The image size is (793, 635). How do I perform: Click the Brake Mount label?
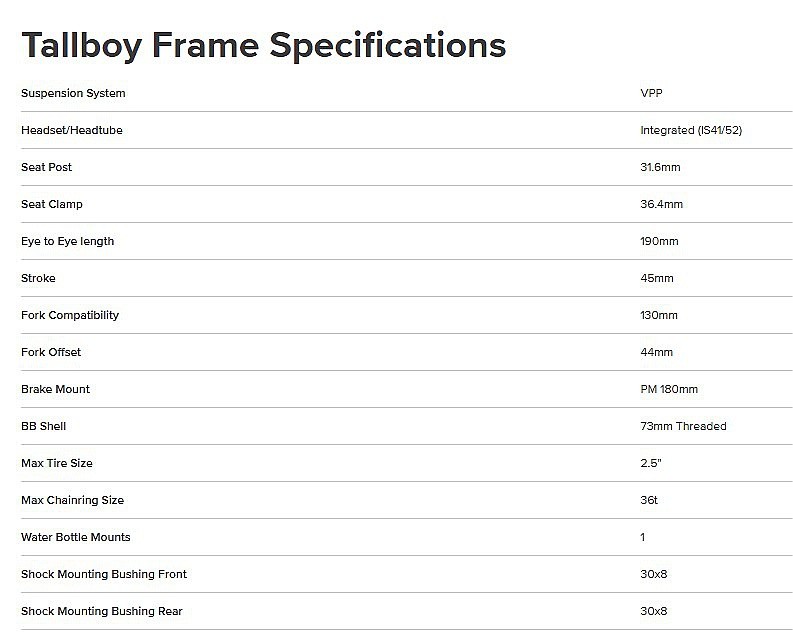coord(55,389)
